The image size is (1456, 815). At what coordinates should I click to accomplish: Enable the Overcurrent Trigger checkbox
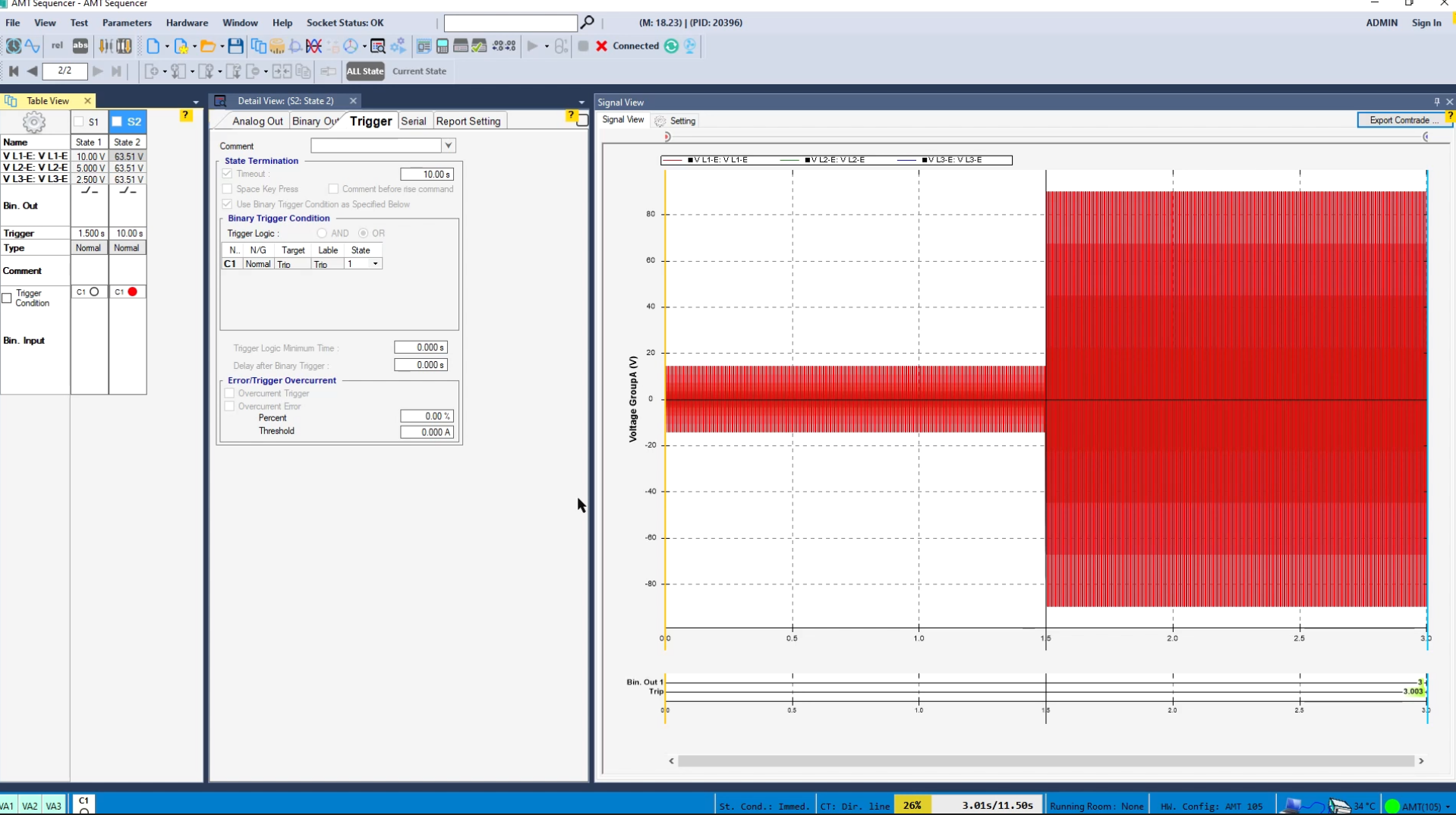(229, 393)
